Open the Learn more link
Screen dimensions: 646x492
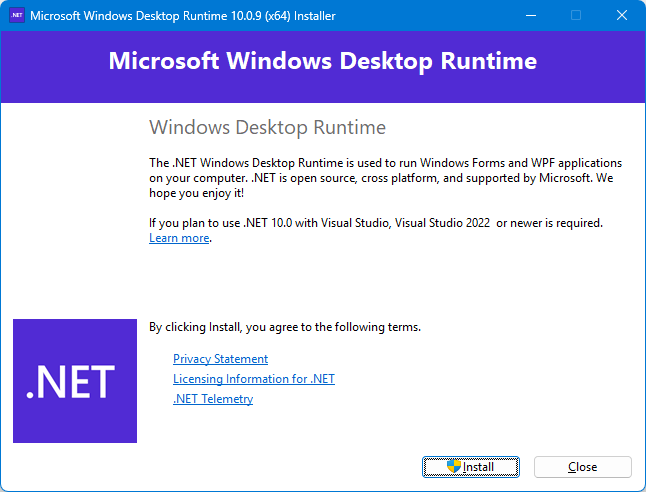(x=179, y=238)
